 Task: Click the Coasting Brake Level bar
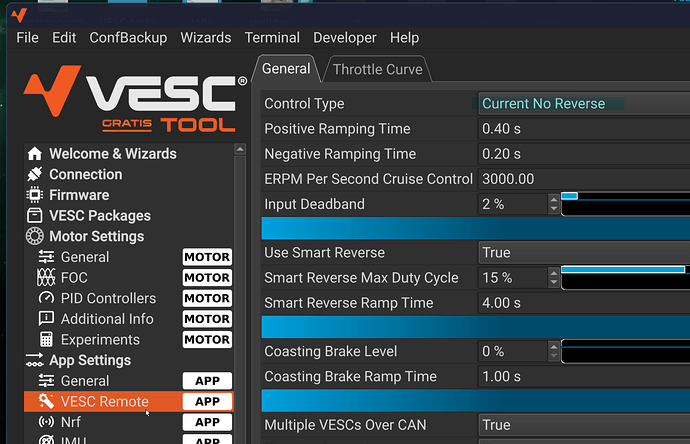(x=625, y=351)
